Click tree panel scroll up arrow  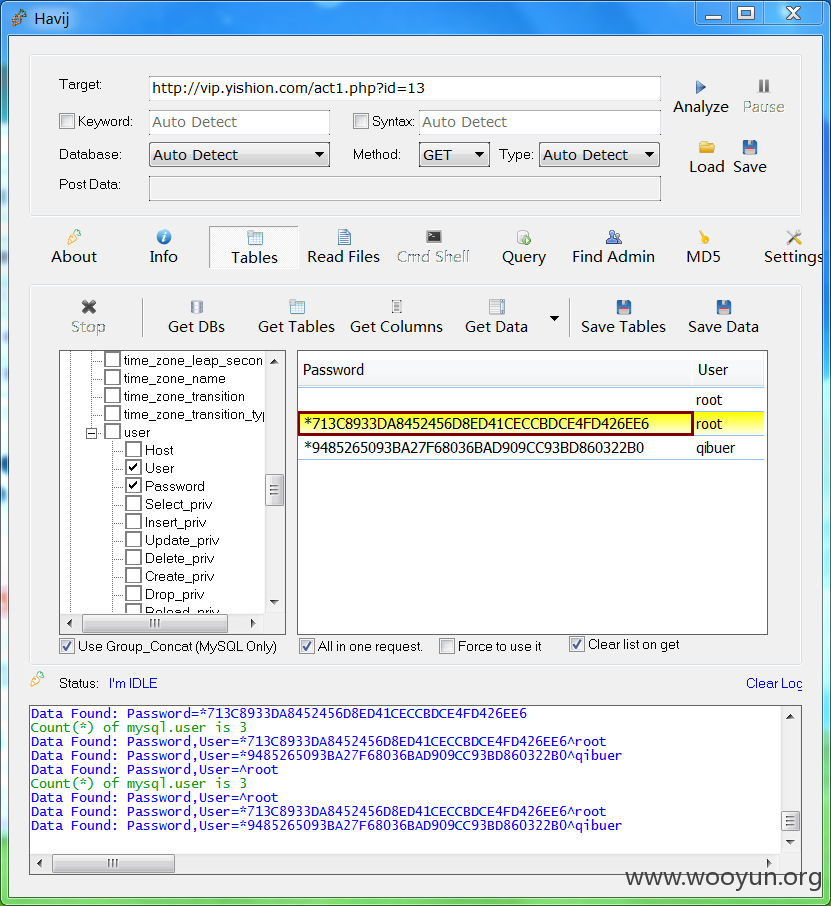coord(274,362)
